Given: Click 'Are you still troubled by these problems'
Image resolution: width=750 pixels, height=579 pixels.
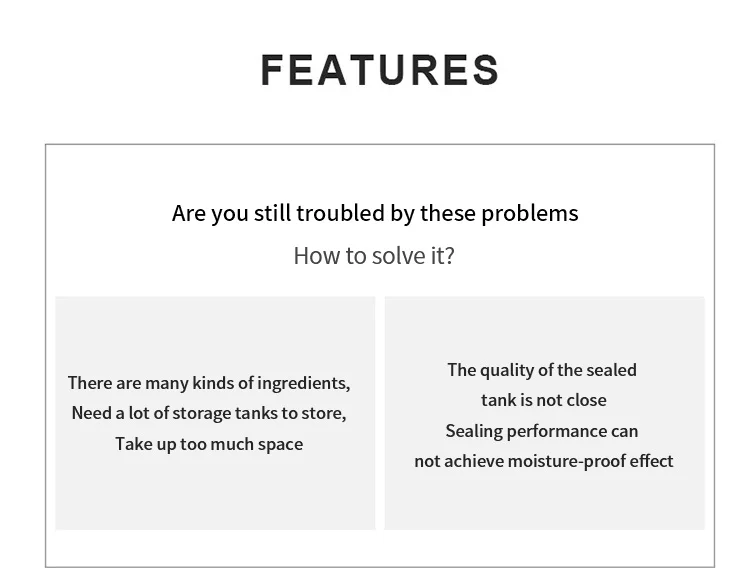Looking at the screenshot, I should 375,213.
